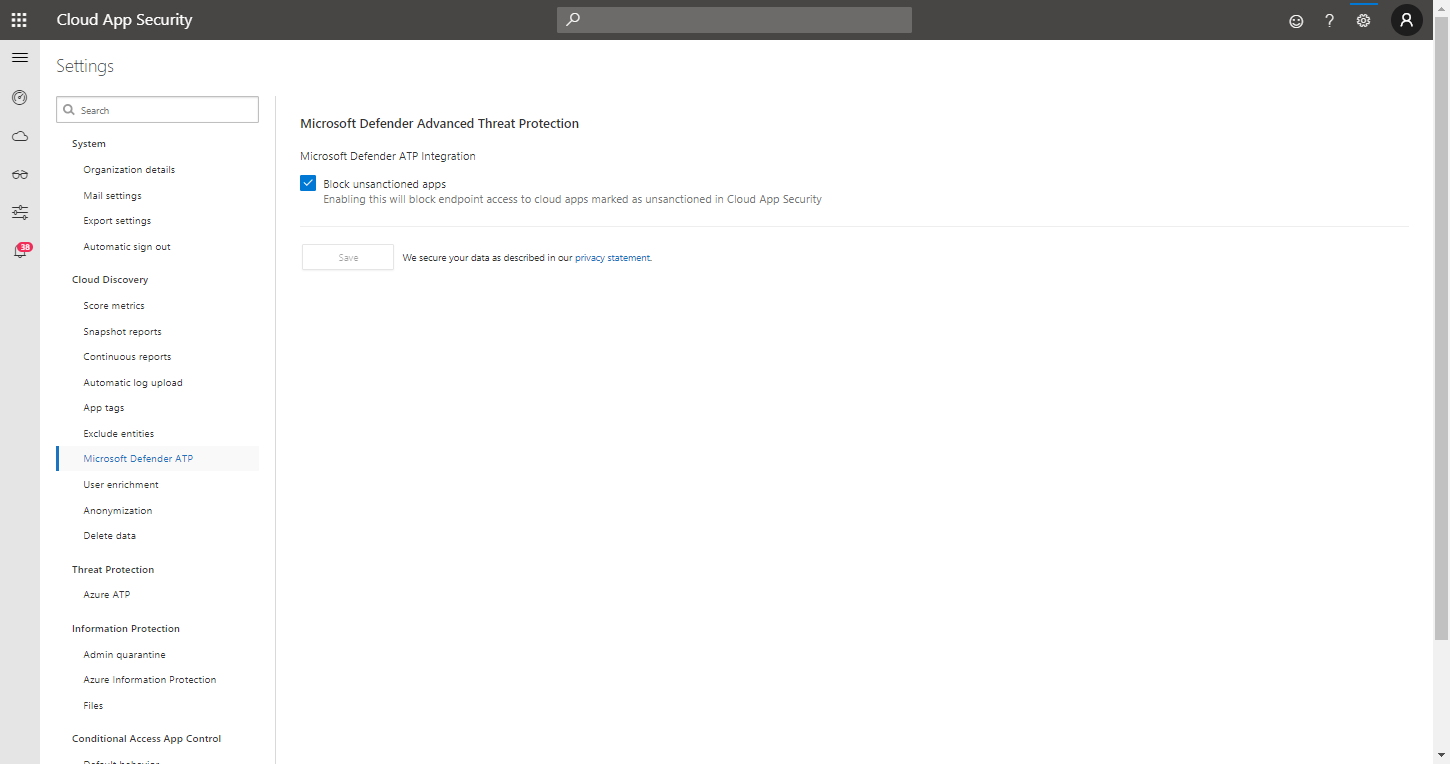Select Files under Information Protection
Viewport: 1450px width, 764px height.
93,706
